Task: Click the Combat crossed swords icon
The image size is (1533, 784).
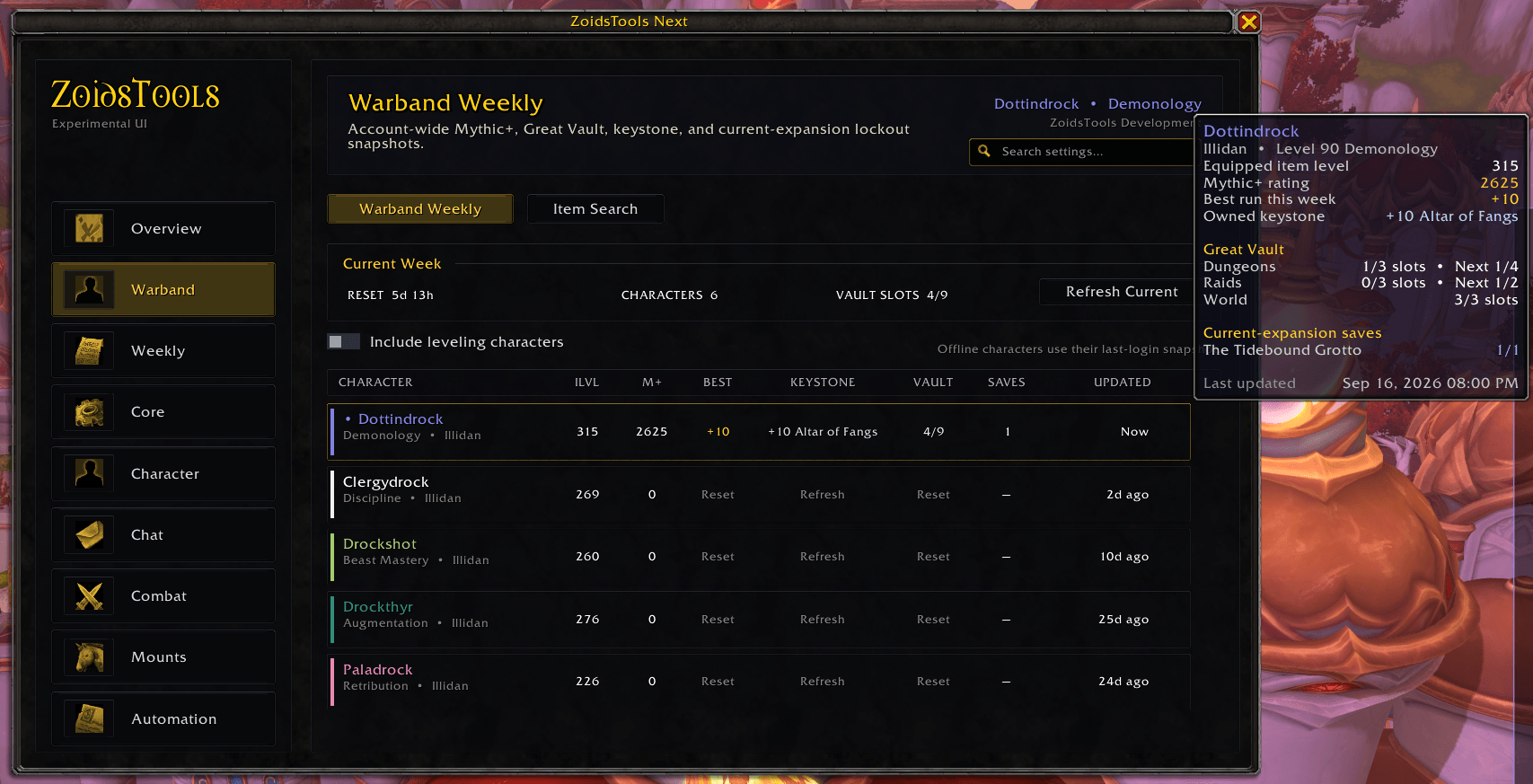Action: click(89, 595)
